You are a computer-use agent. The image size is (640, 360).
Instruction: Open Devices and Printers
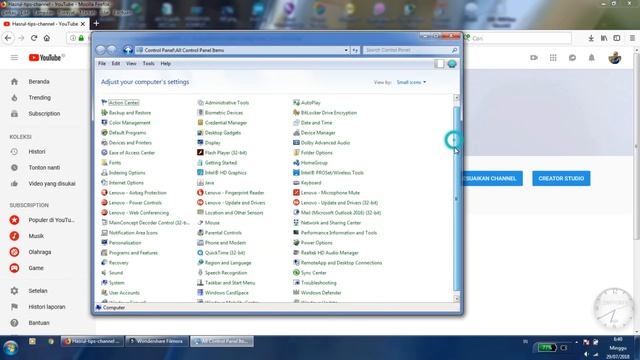pos(126,143)
